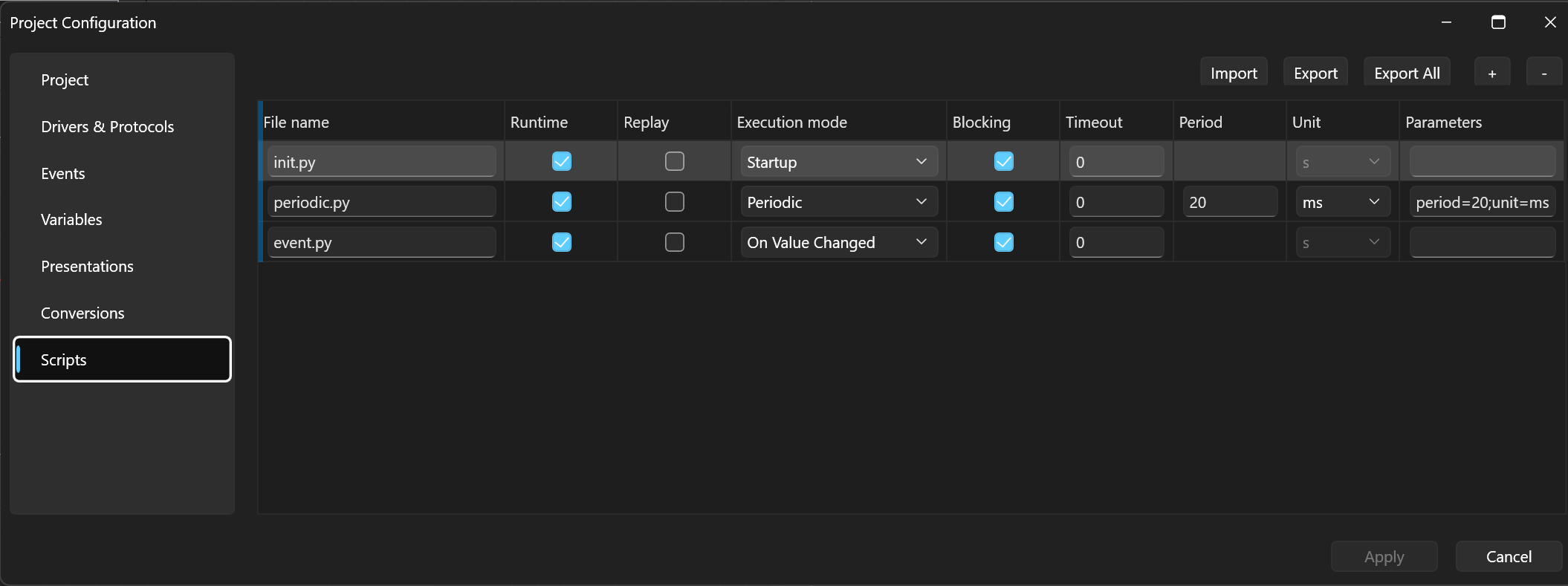Go to the Project section

coord(123,80)
